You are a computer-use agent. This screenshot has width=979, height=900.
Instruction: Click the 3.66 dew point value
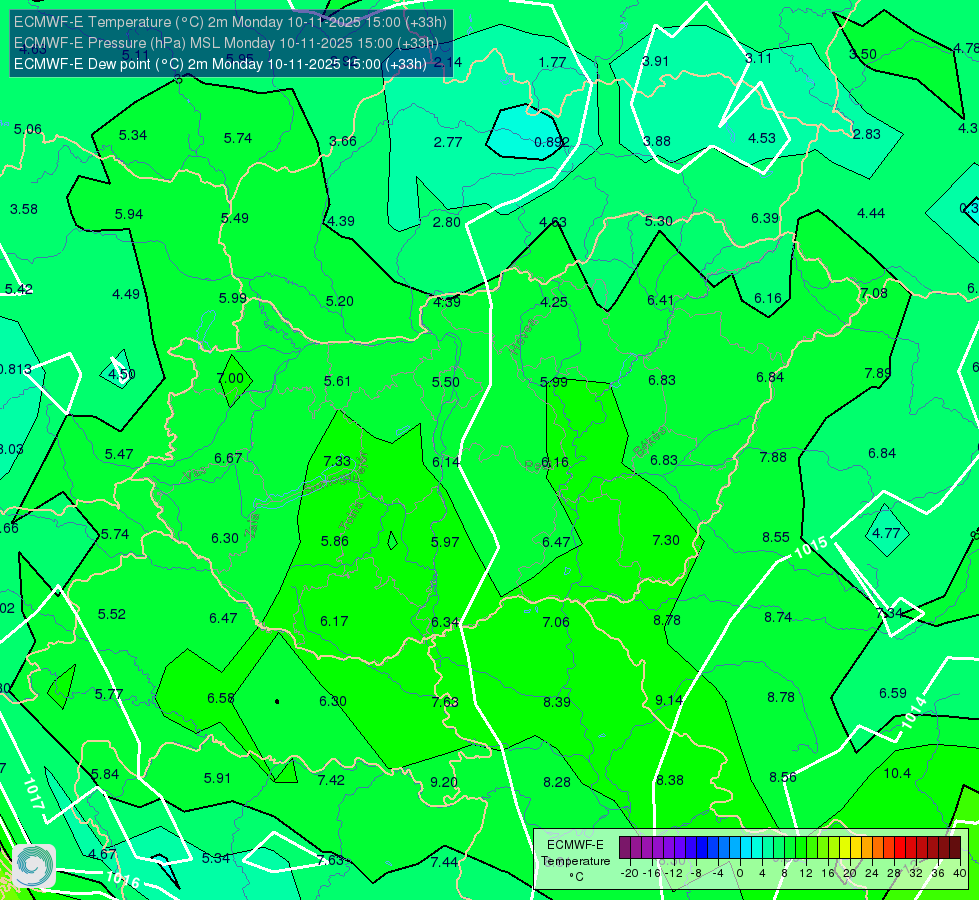pyautogui.click(x=343, y=141)
